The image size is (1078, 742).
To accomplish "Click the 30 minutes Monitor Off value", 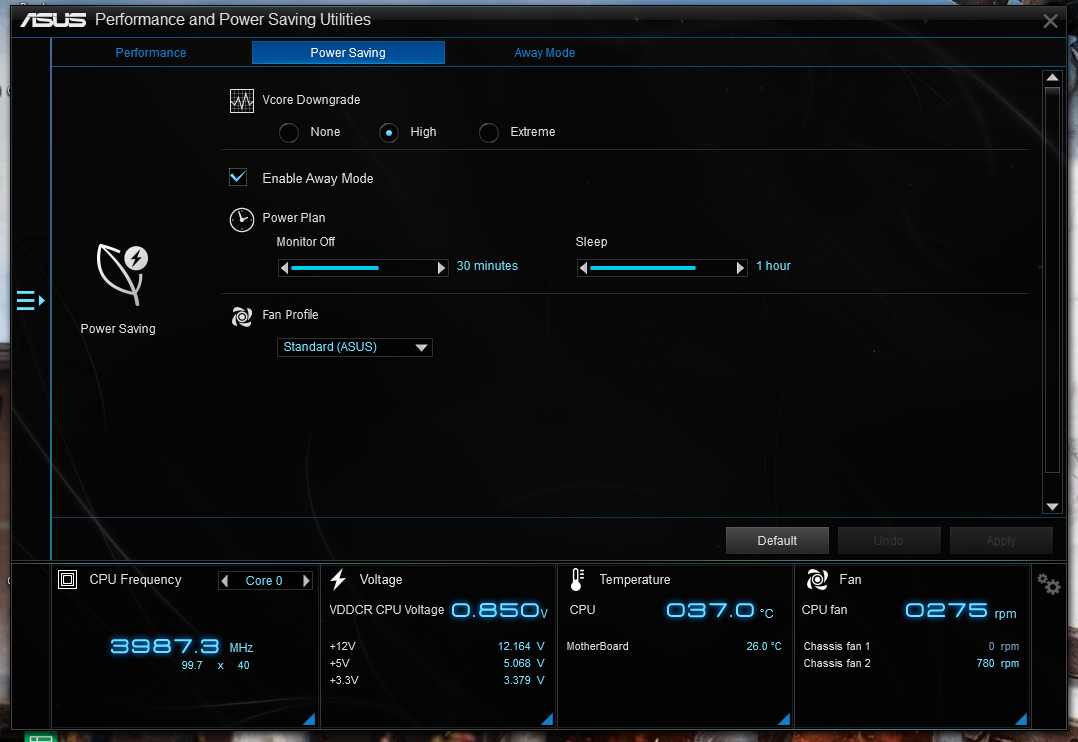I will (x=487, y=266).
